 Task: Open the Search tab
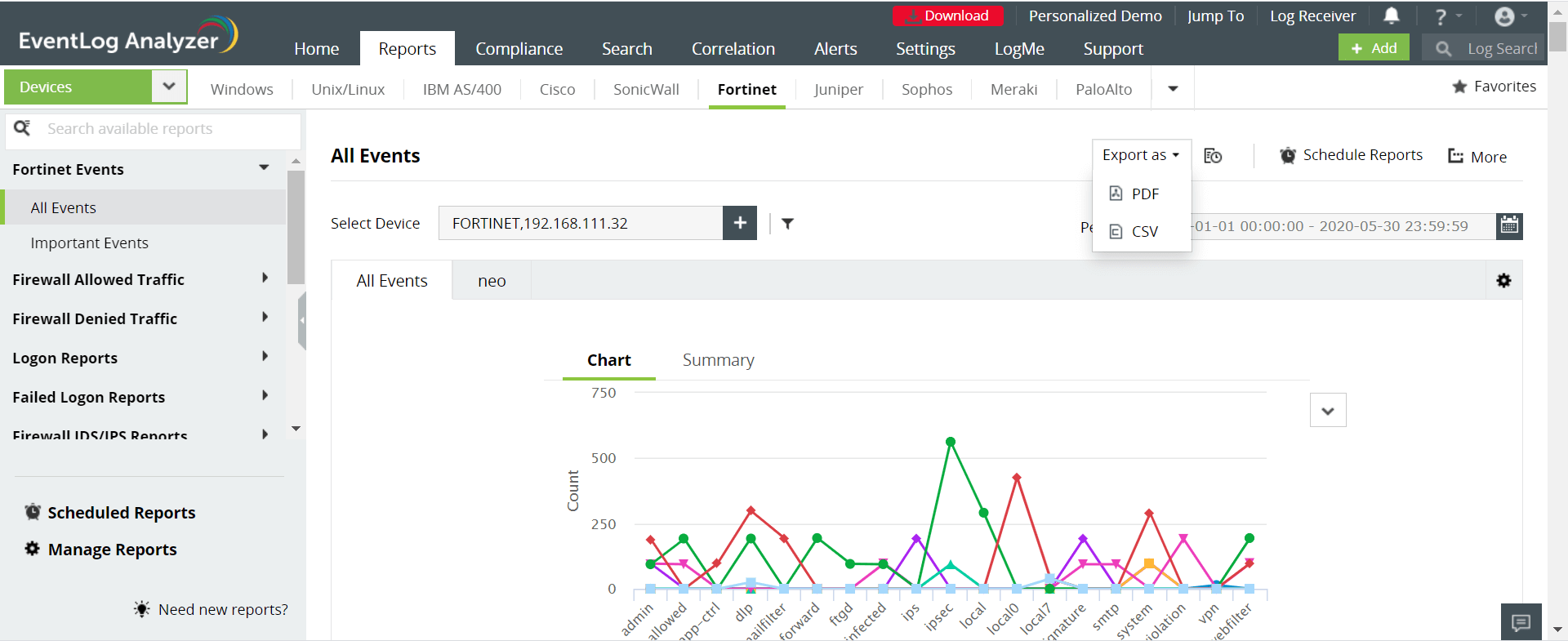[x=627, y=49]
